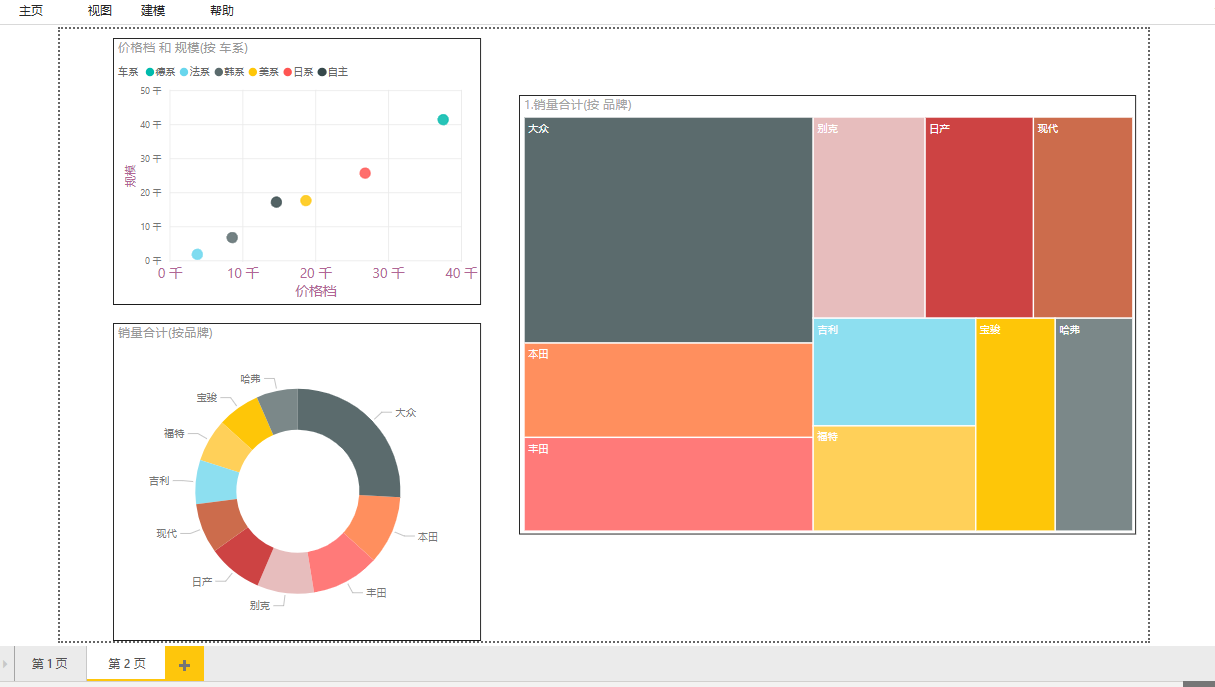1215x687 pixels.
Task: Click the light yellow 福特 donut slice
Action: click(227, 447)
